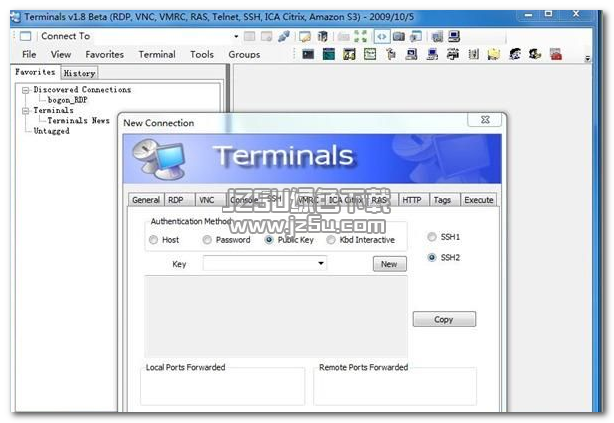Click the green monitor chart shortcut icon
The image size is (614, 423).
pos(370,54)
